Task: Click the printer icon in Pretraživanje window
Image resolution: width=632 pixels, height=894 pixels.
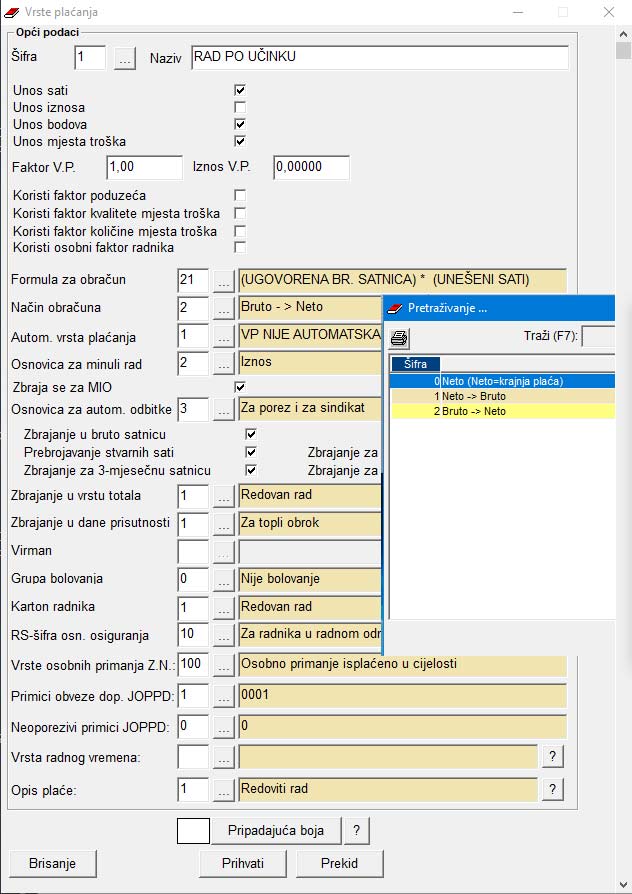Action: pos(399,338)
